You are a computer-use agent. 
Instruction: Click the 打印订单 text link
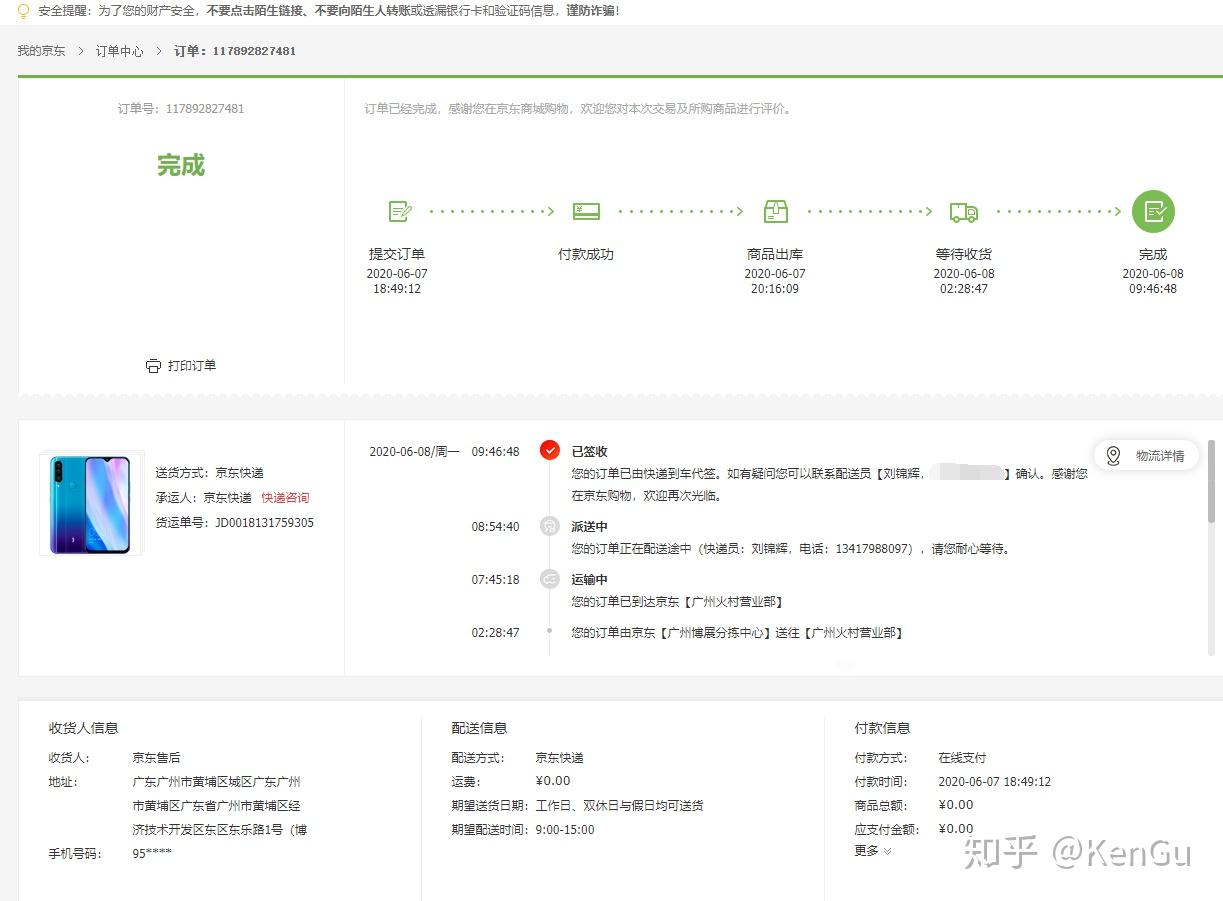coord(192,366)
